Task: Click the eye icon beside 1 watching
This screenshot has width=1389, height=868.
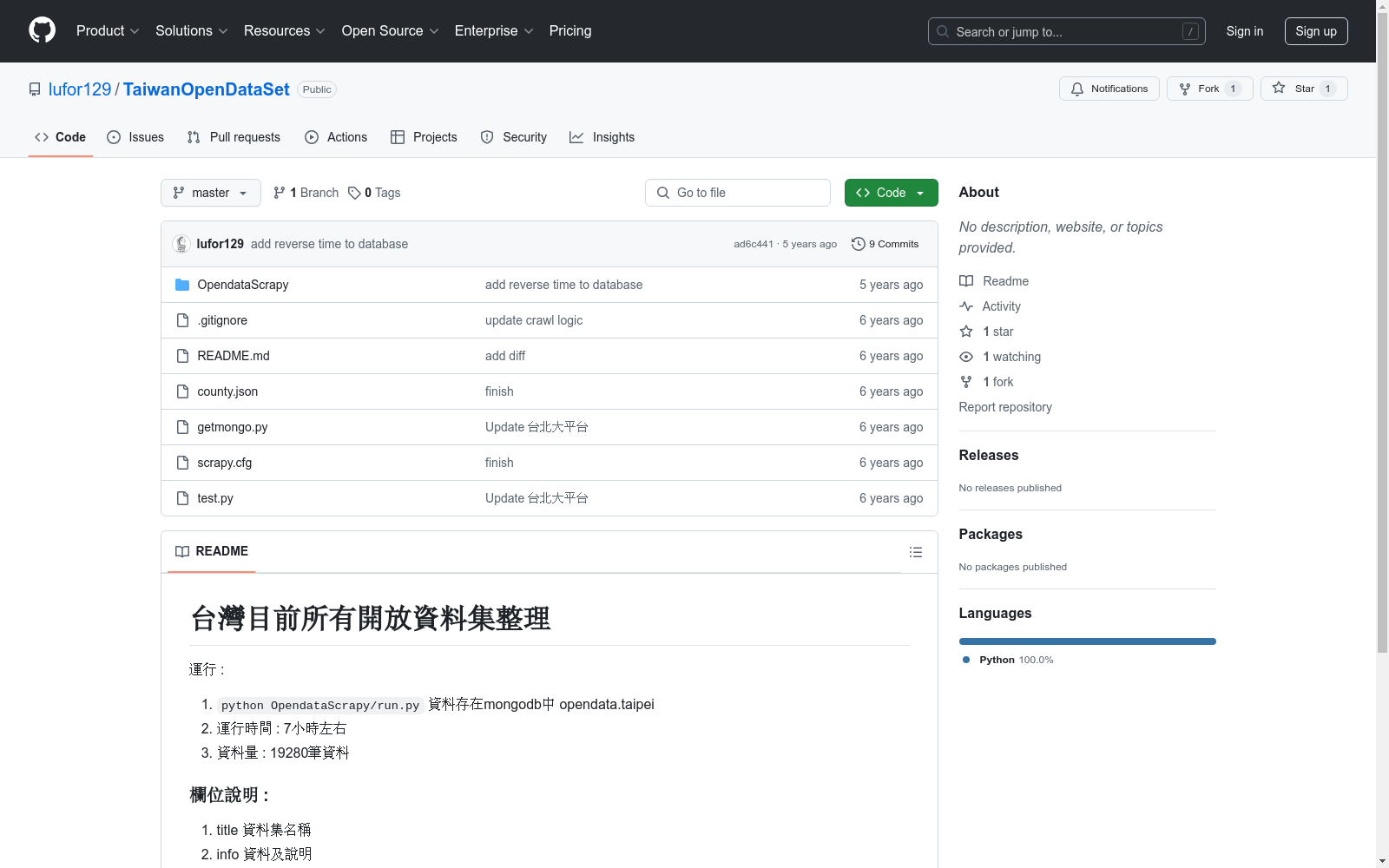Action: tap(966, 357)
